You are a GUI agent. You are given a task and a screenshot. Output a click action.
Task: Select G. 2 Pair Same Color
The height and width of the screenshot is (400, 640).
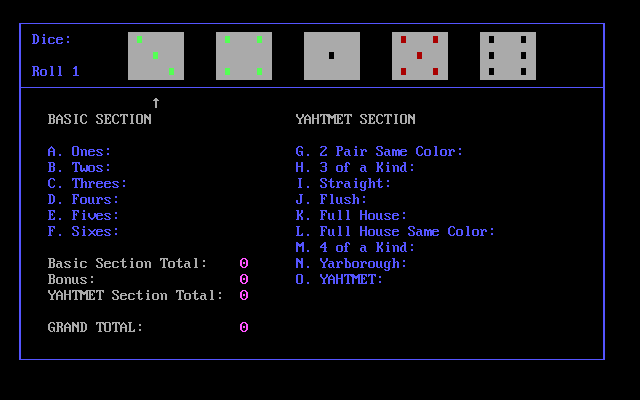click(379, 152)
